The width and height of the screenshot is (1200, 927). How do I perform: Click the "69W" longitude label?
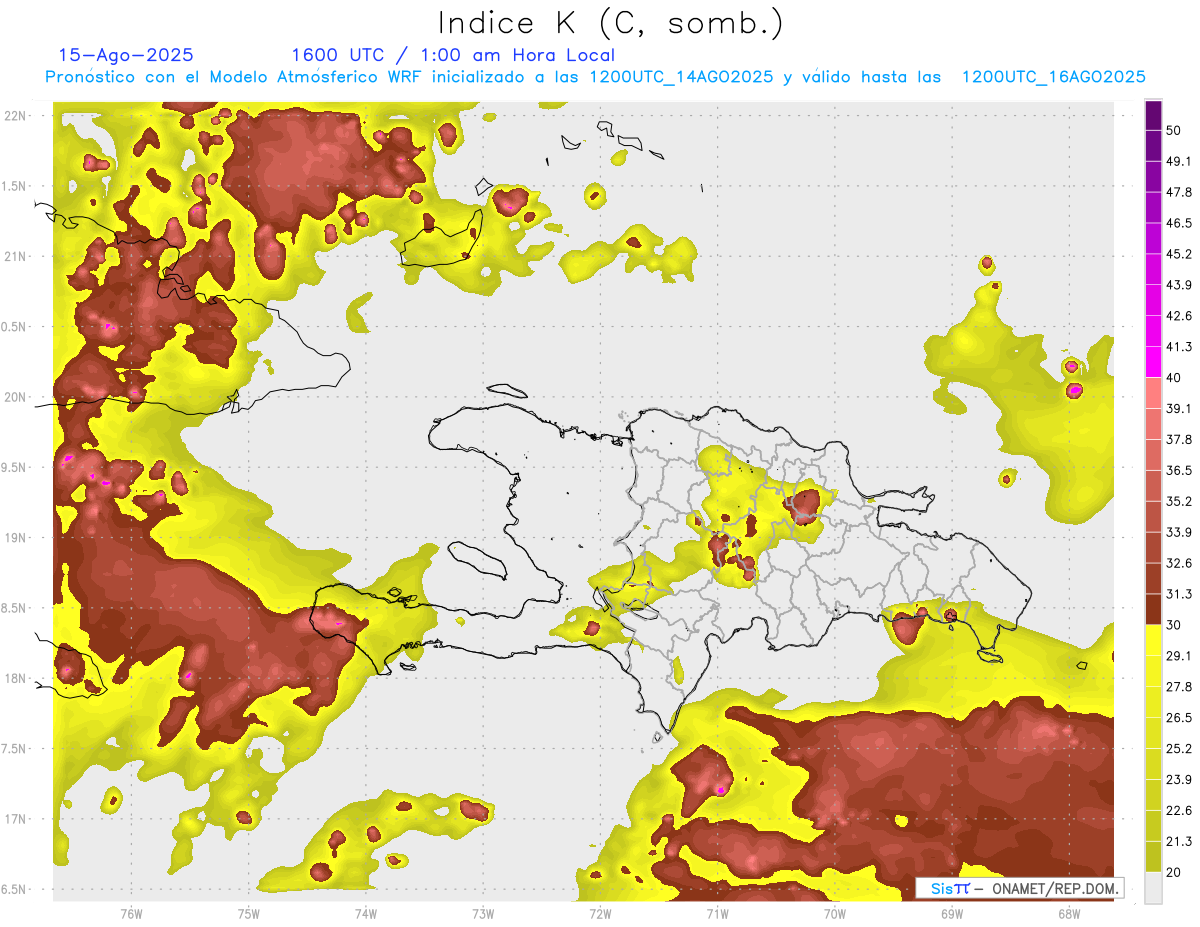click(x=951, y=913)
